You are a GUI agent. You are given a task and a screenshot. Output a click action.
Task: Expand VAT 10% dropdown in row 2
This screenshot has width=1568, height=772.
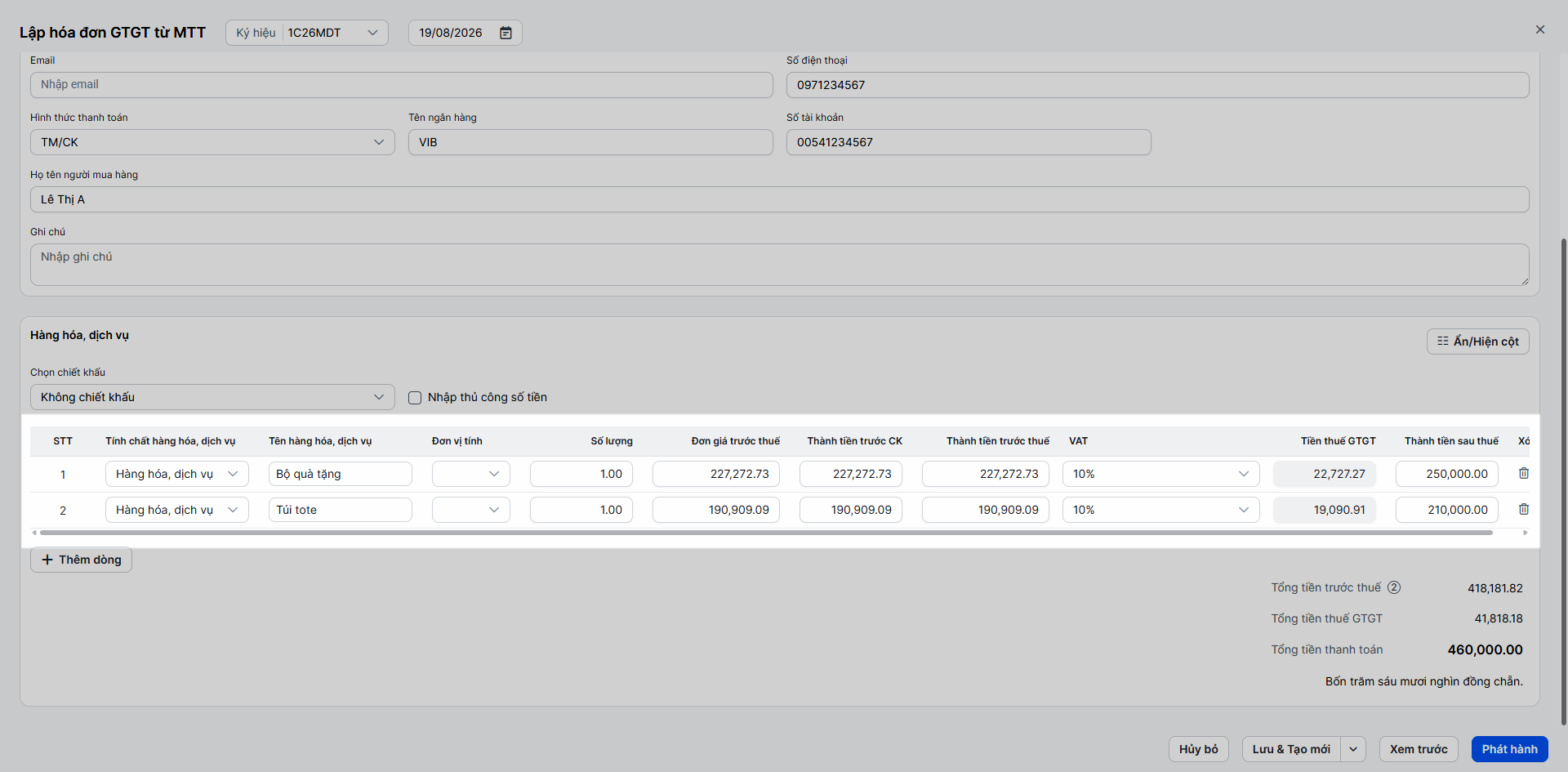click(x=1160, y=510)
